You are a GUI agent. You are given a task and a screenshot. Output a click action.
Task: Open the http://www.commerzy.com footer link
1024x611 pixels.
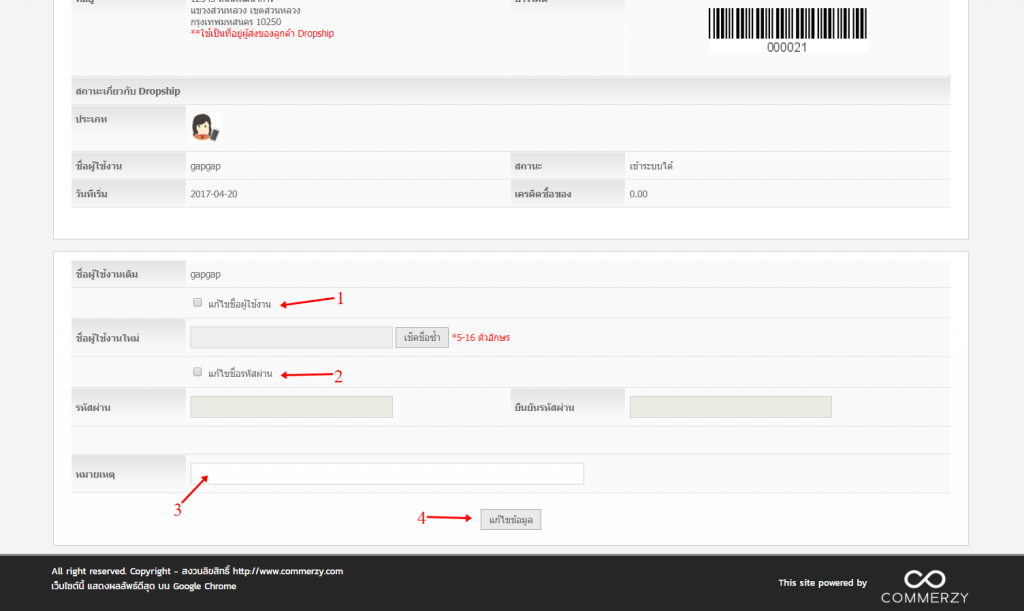click(x=287, y=571)
